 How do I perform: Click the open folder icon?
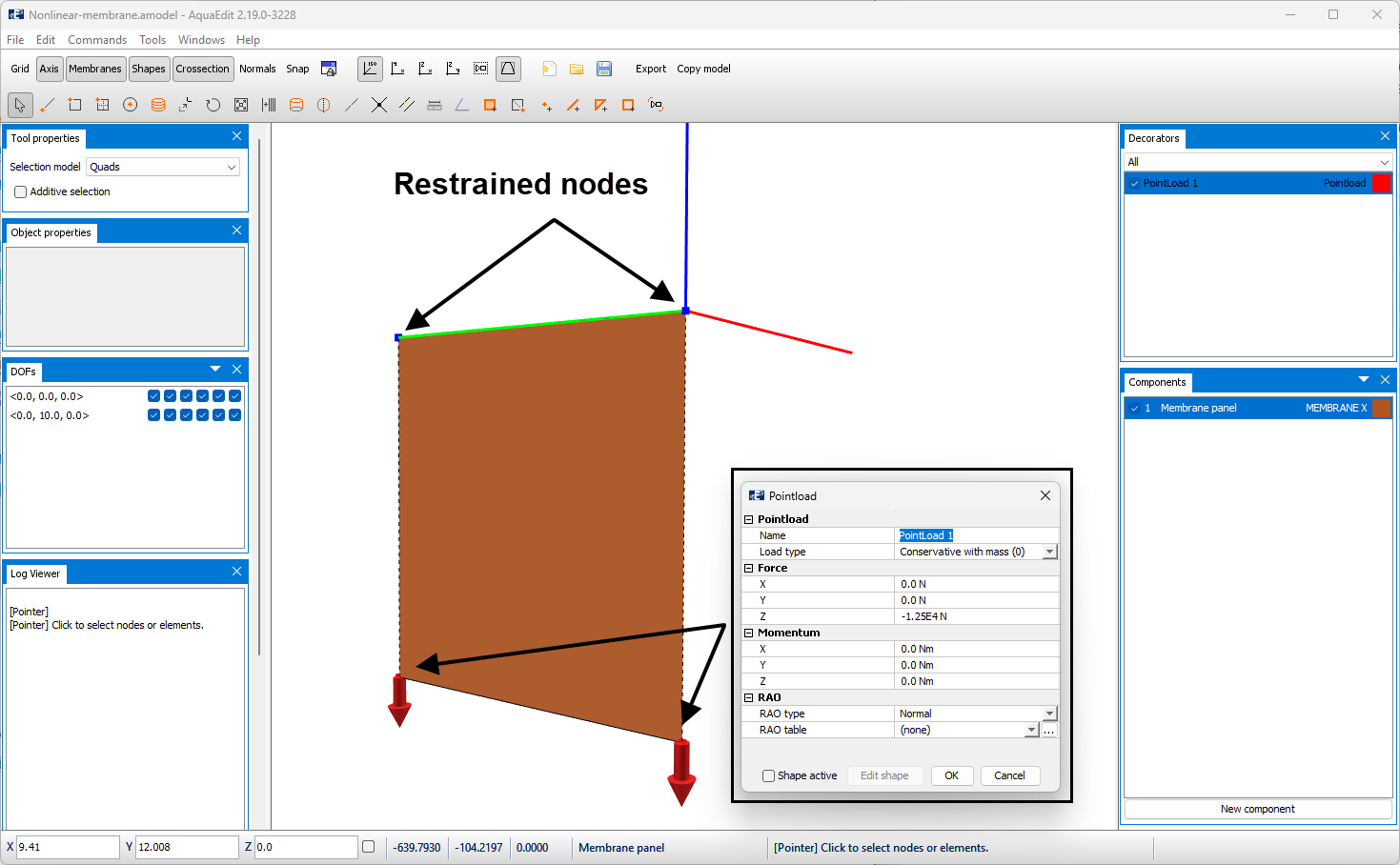(x=577, y=69)
